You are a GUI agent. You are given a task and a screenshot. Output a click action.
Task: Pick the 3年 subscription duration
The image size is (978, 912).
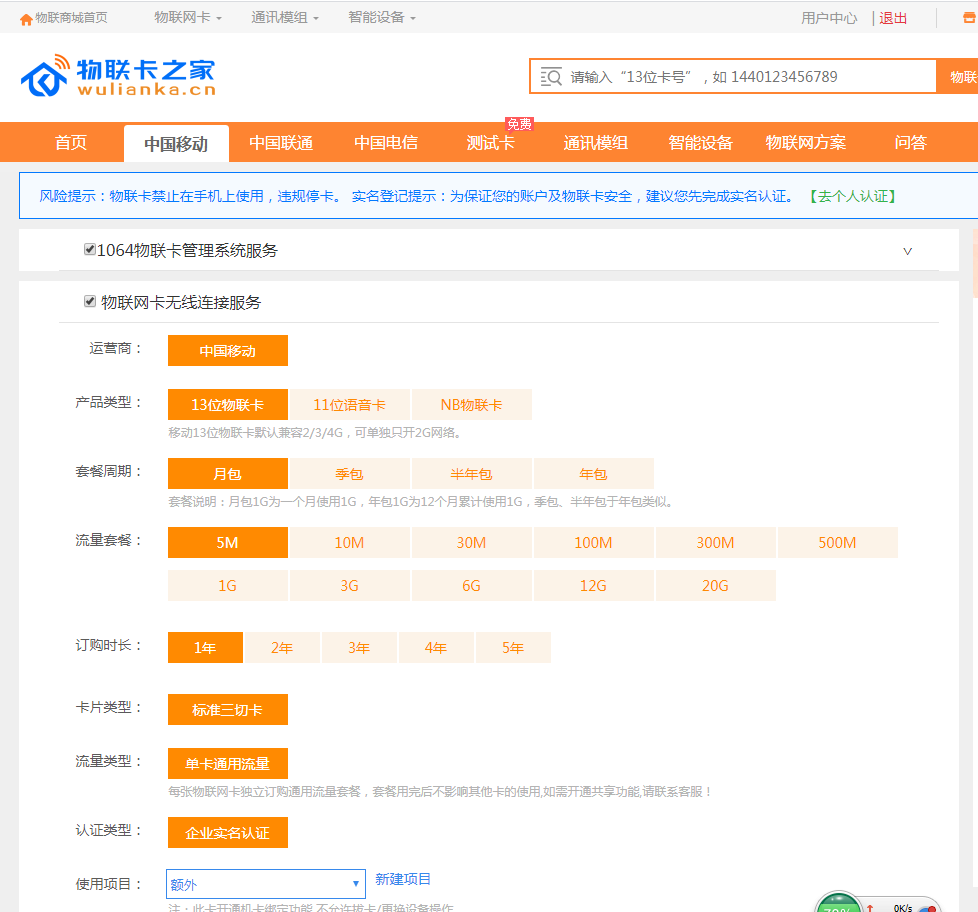[359, 648]
